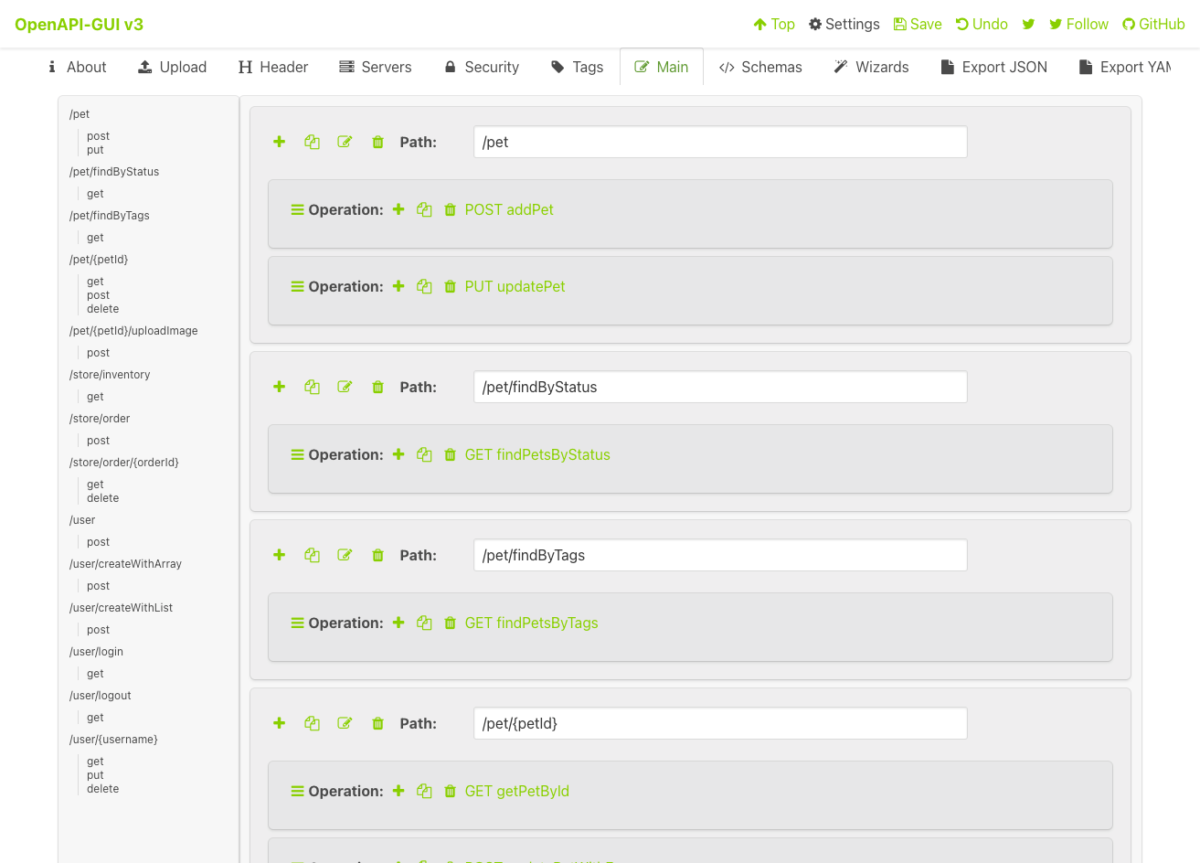Open the Security tab

481,67
